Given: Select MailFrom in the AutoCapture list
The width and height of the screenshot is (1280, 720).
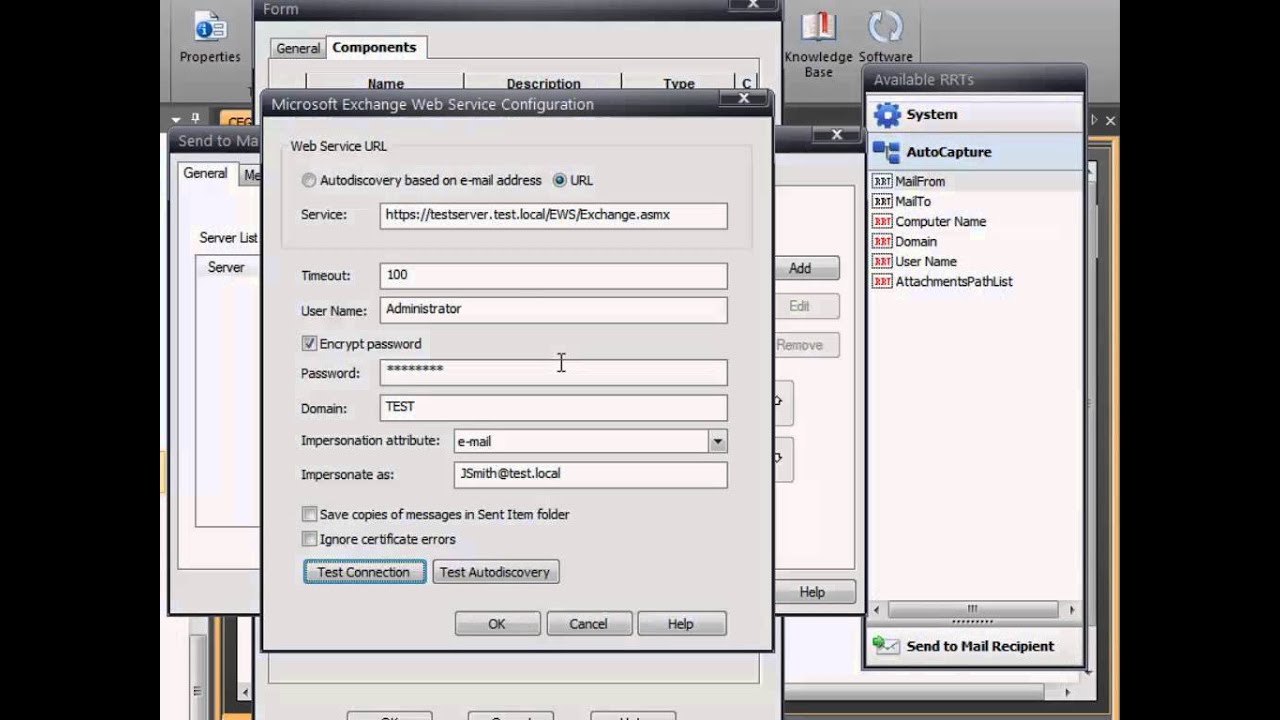Looking at the screenshot, I should pos(920,181).
